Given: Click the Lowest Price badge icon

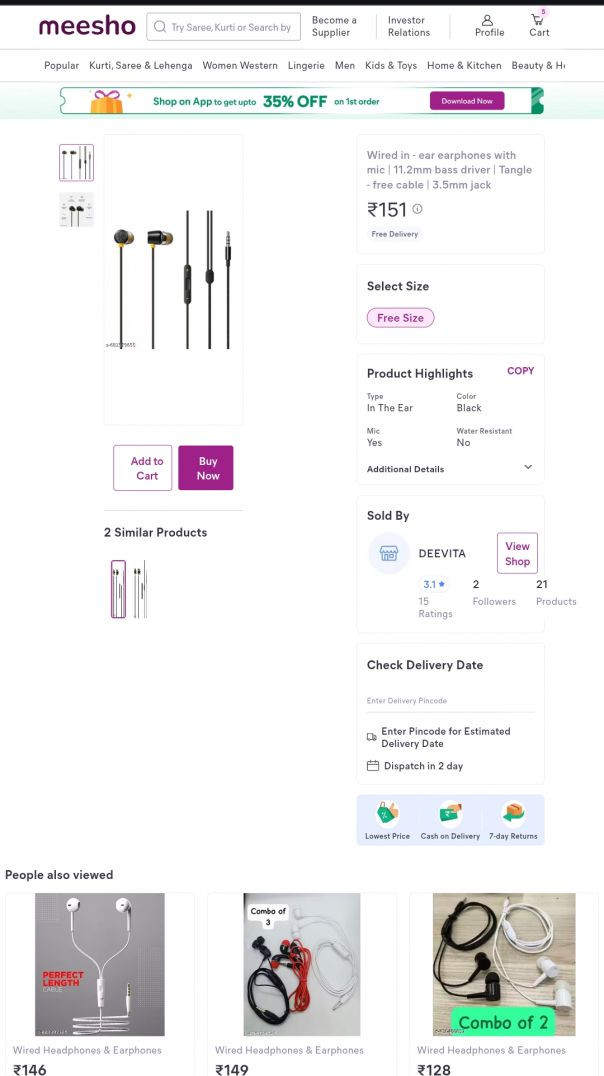Looking at the screenshot, I should (x=386, y=812).
